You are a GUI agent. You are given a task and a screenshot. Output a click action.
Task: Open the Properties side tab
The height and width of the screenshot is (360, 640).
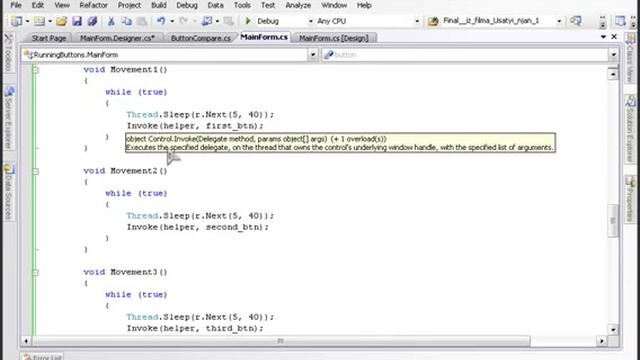pos(631,199)
